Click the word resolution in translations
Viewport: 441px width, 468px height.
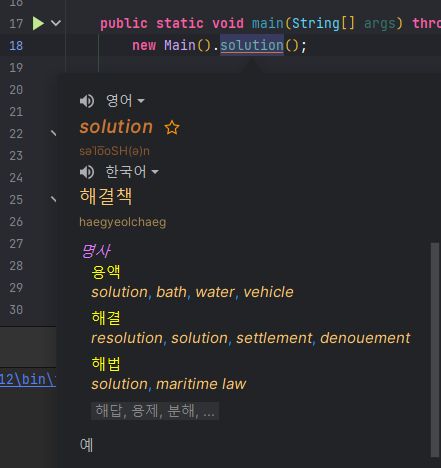[127, 338]
